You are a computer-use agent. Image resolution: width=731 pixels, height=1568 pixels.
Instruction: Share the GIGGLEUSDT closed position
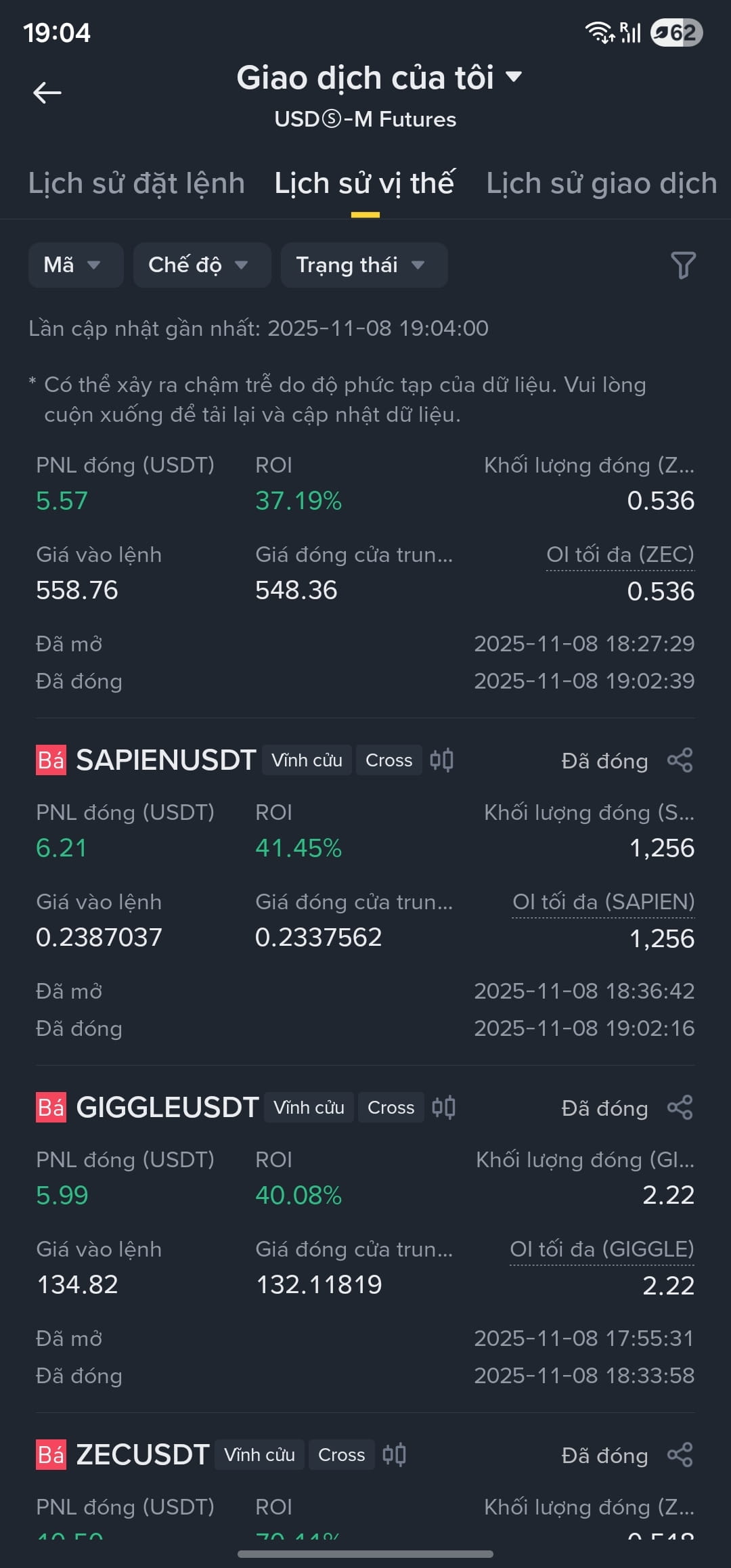pyautogui.click(x=680, y=1108)
